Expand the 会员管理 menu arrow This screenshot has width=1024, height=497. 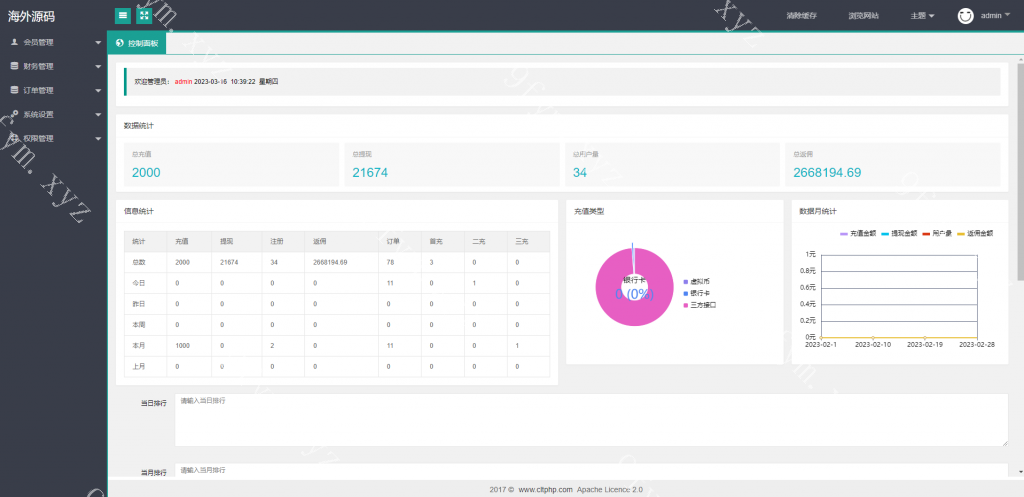(x=98, y=42)
